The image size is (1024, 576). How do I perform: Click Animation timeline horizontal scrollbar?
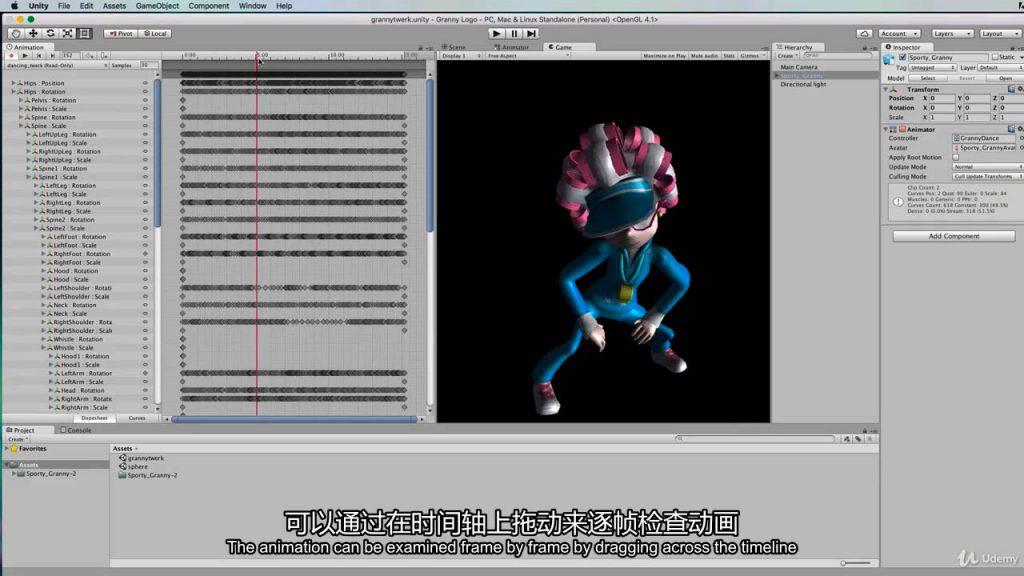294,419
